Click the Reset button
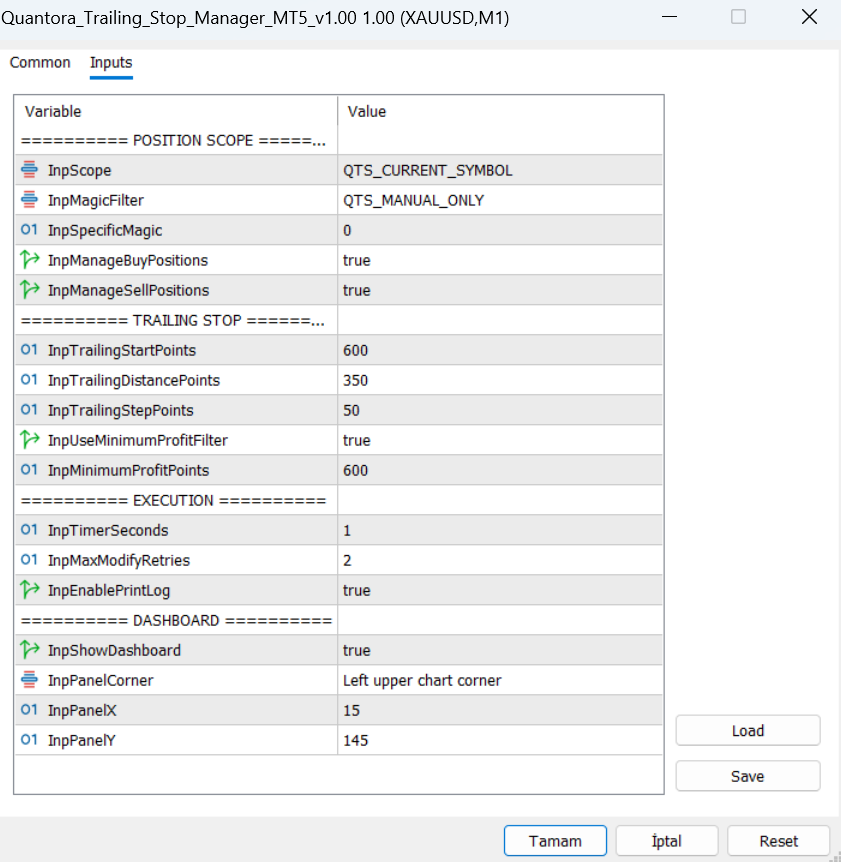Viewport: 841px width, 862px height. tap(778, 841)
